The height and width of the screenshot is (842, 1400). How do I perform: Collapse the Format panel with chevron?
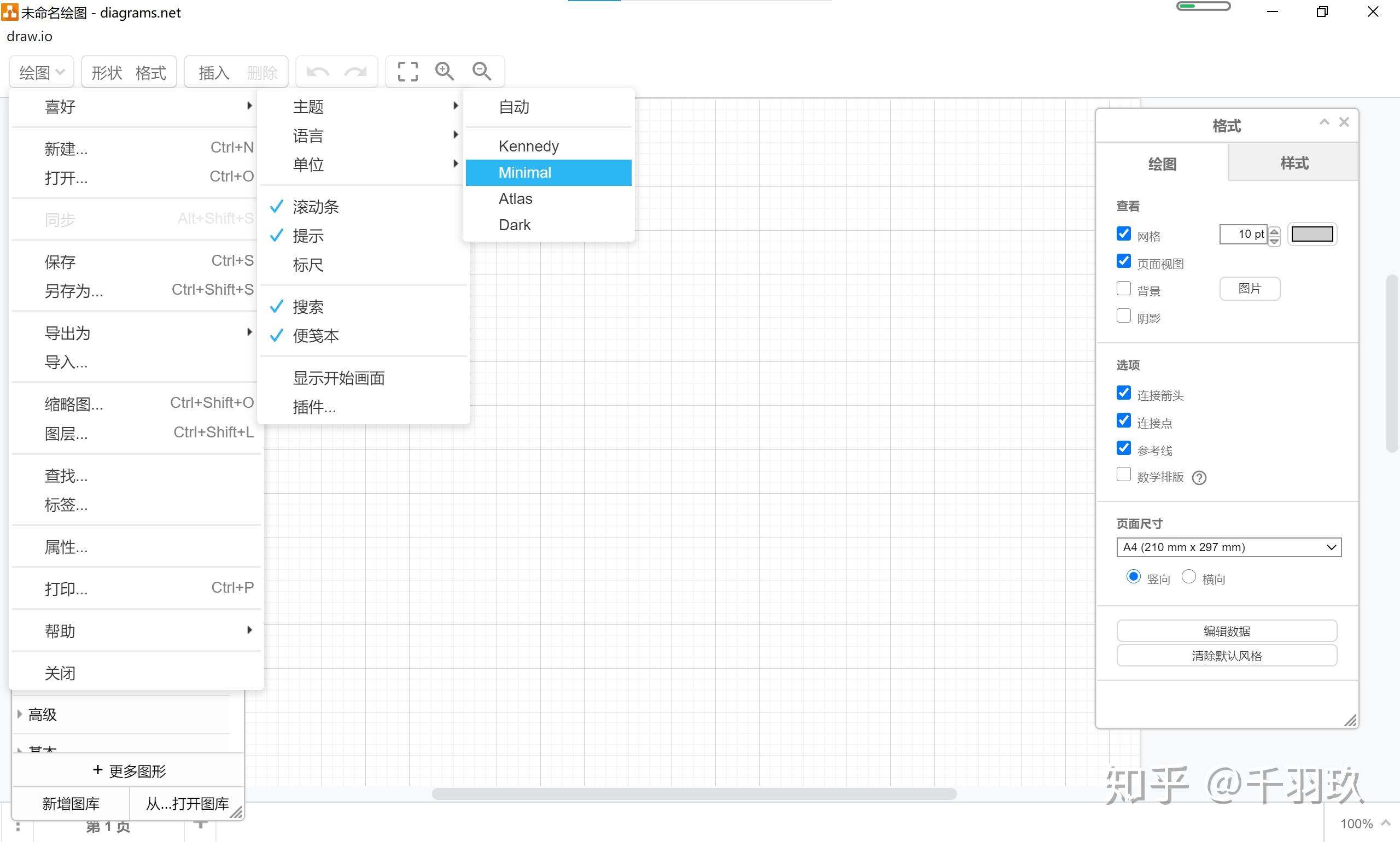tap(1324, 122)
